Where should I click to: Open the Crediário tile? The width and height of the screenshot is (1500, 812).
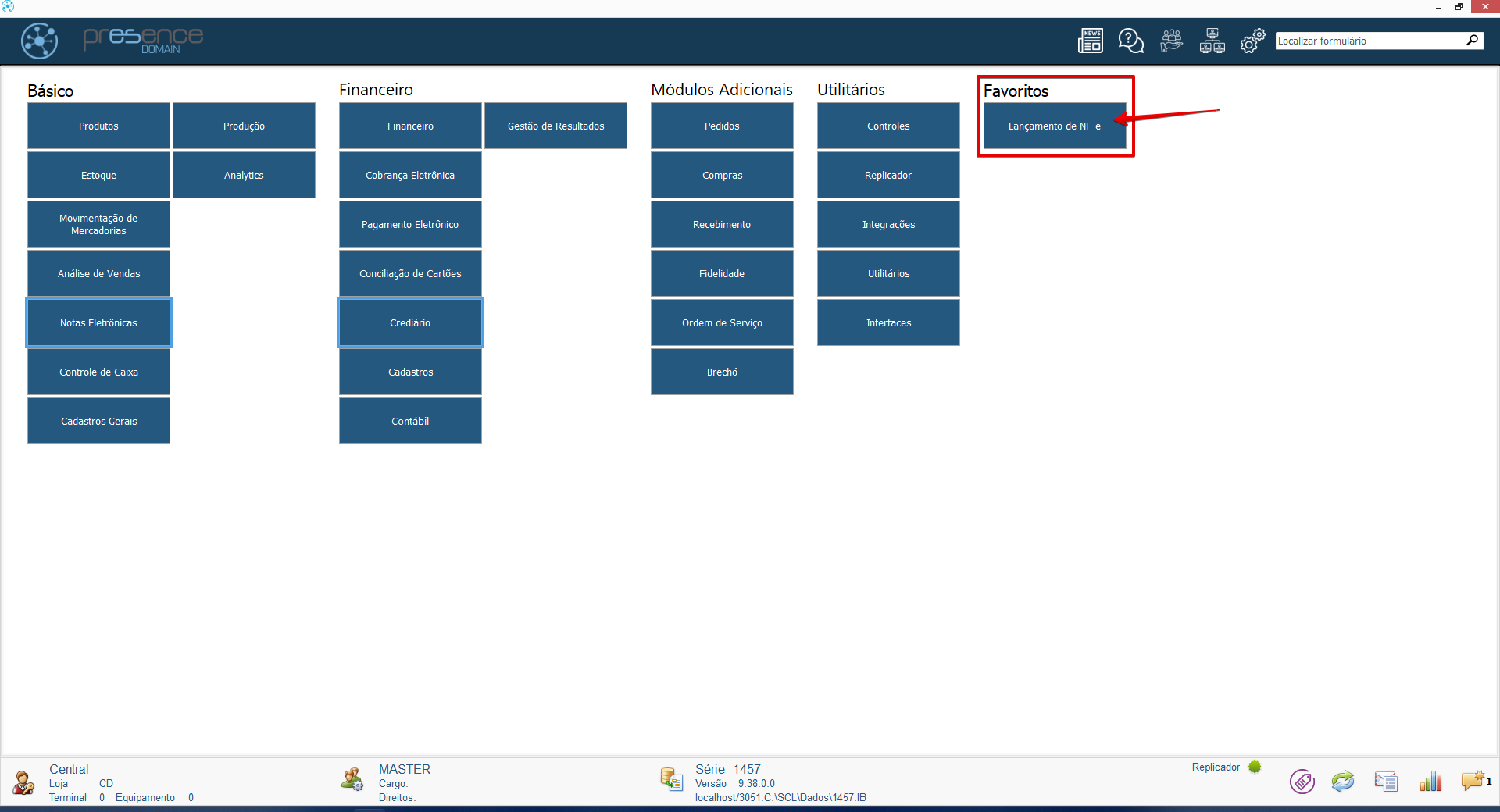click(410, 322)
